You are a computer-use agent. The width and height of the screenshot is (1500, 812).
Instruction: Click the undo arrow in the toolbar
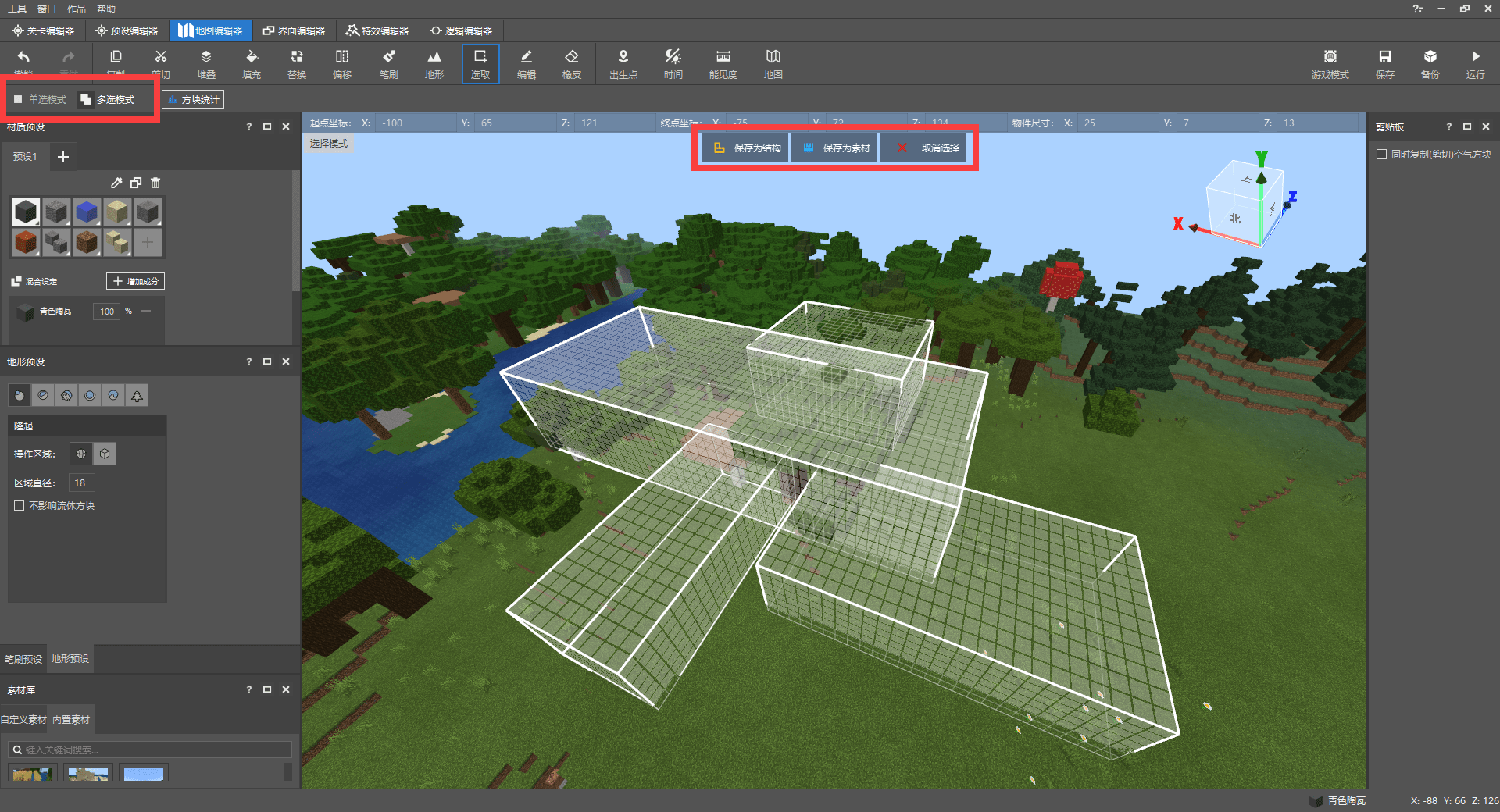23,57
